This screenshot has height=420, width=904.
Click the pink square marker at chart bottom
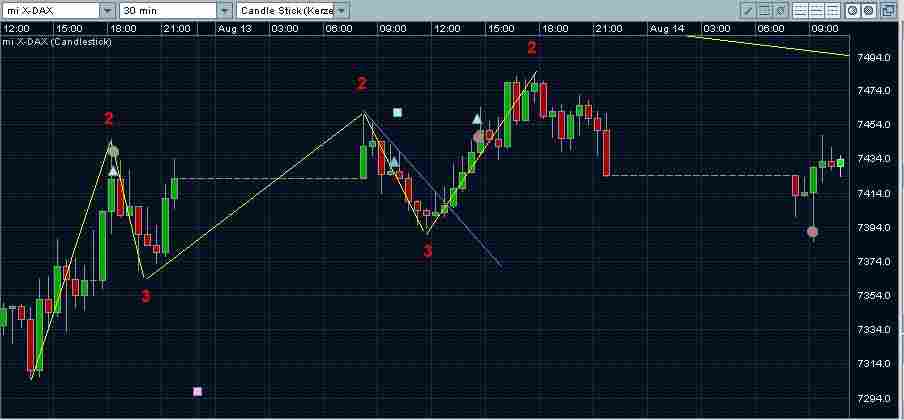198,392
